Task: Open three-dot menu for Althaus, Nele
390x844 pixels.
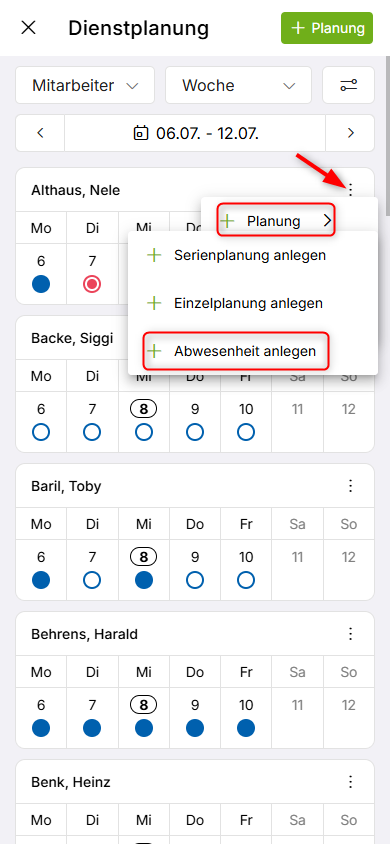Action: coord(351,189)
